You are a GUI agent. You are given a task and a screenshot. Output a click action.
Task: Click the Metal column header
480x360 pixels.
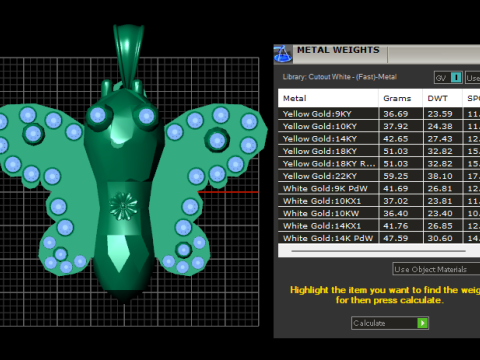click(x=328, y=98)
